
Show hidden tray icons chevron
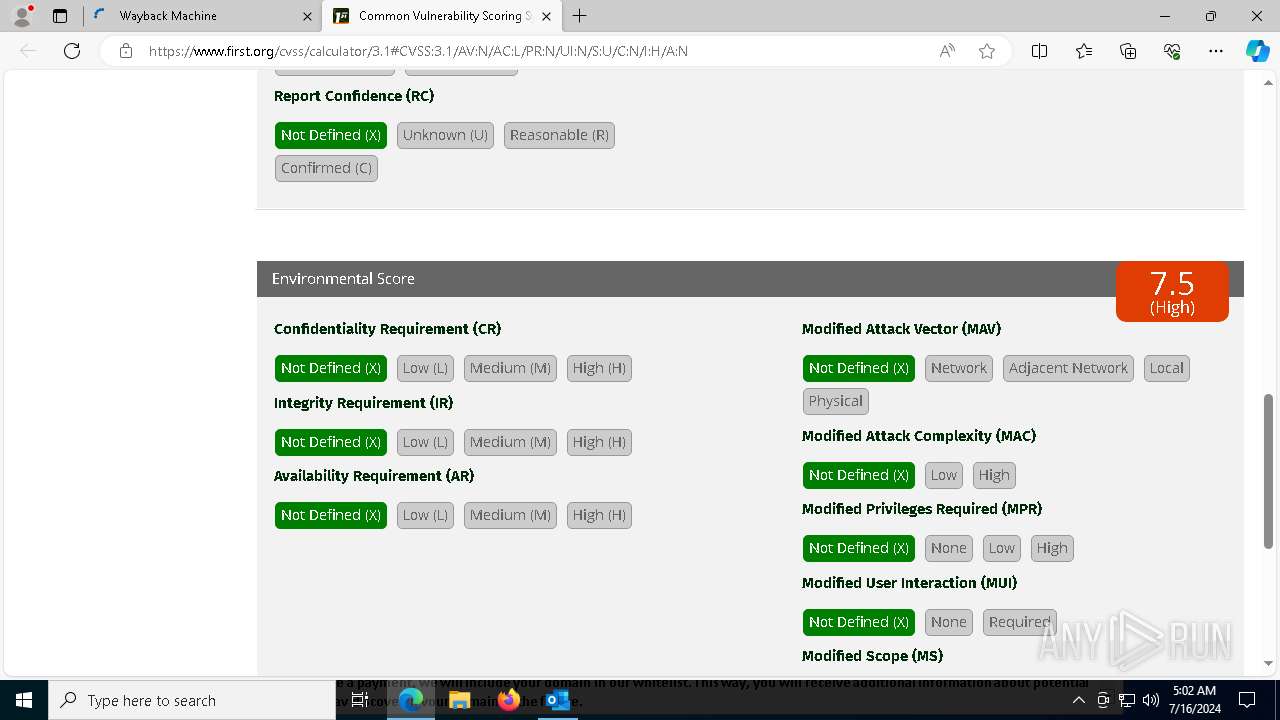[x=1078, y=700]
